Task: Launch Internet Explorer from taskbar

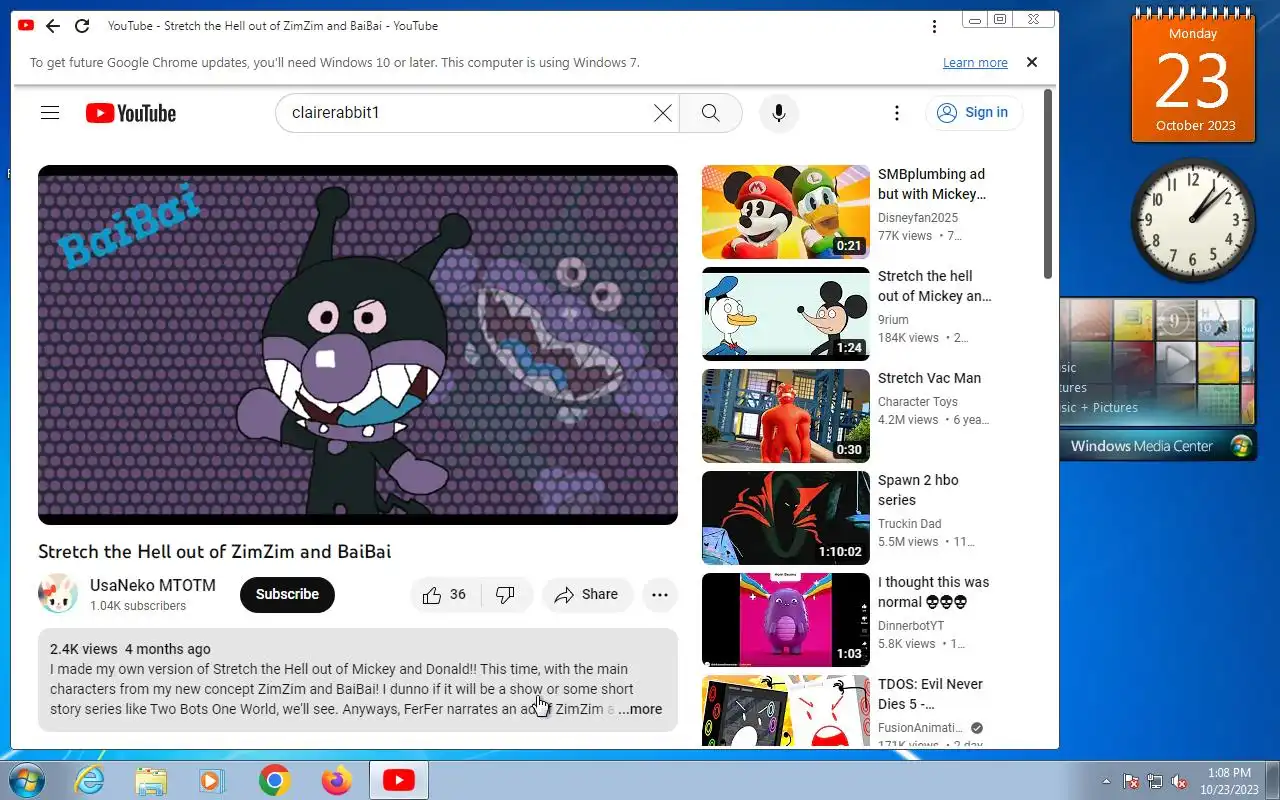Action: pos(90,781)
